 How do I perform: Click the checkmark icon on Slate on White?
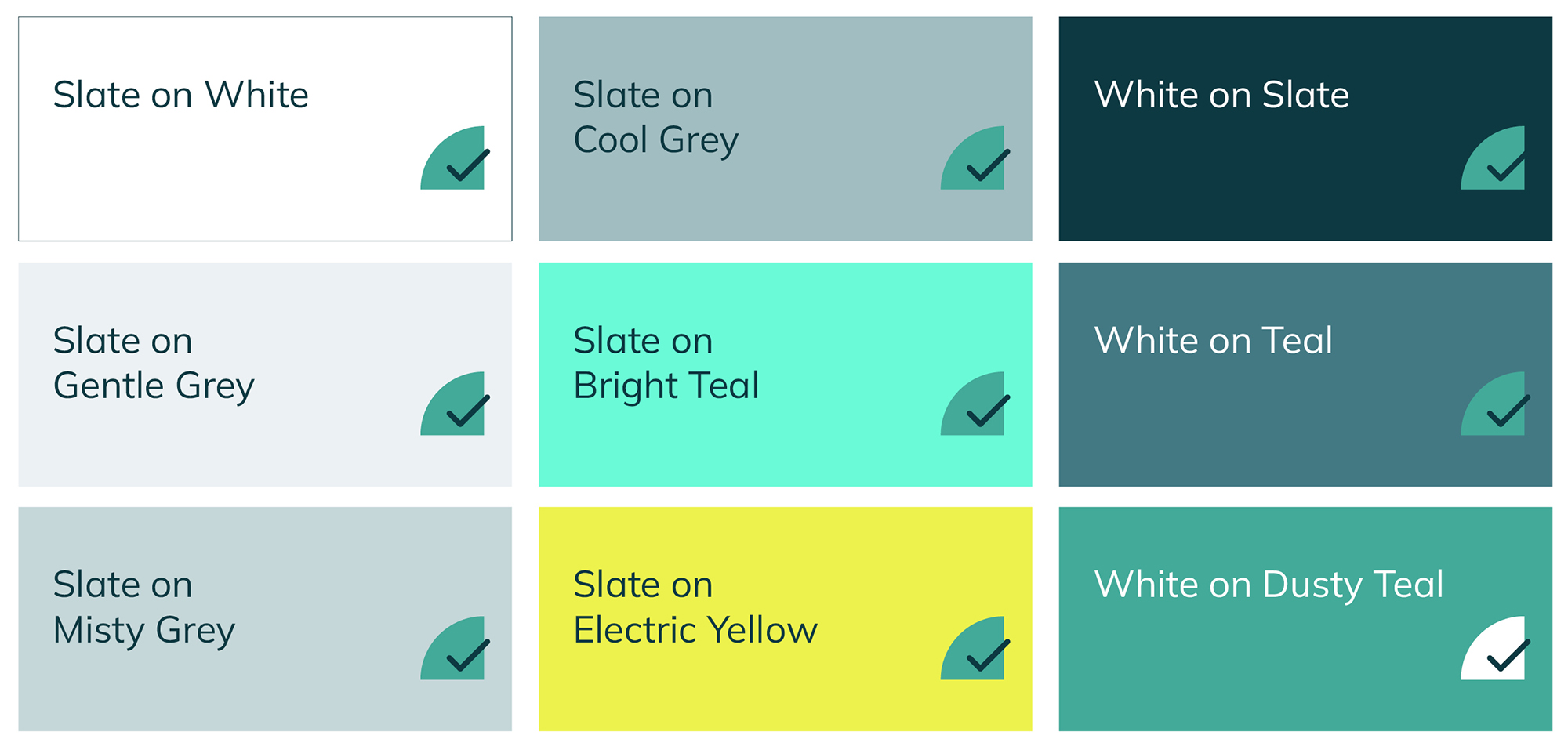click(467, 165)
